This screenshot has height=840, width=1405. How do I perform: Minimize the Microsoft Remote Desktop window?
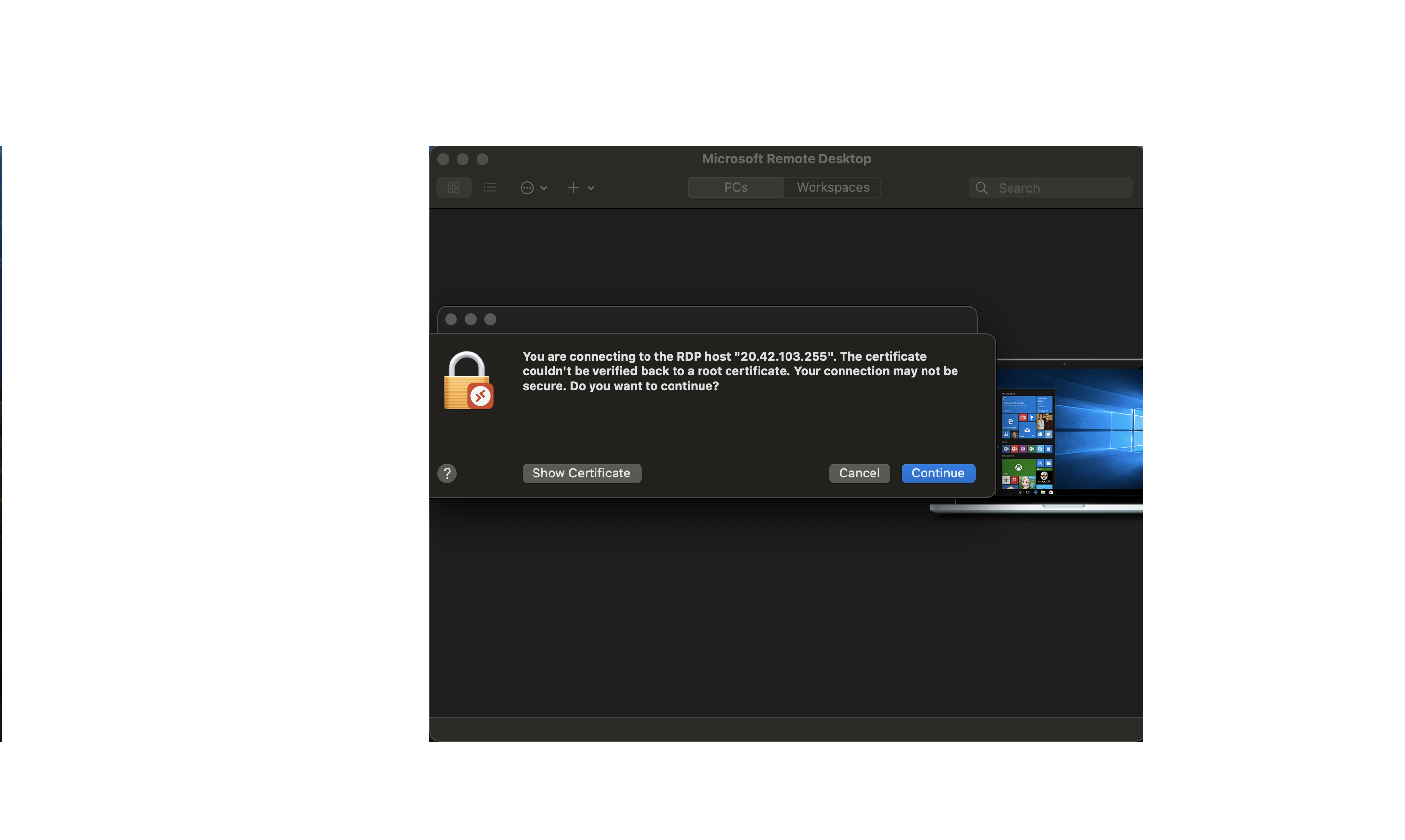point(462,159)
